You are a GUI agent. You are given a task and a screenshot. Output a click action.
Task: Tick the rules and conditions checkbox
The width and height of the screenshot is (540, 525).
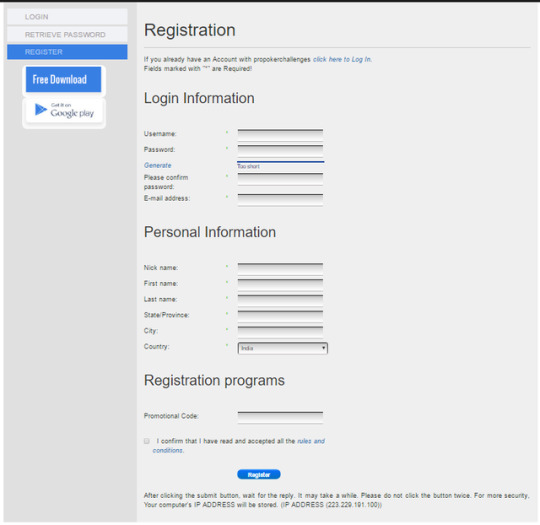click(x=147, y=441)
